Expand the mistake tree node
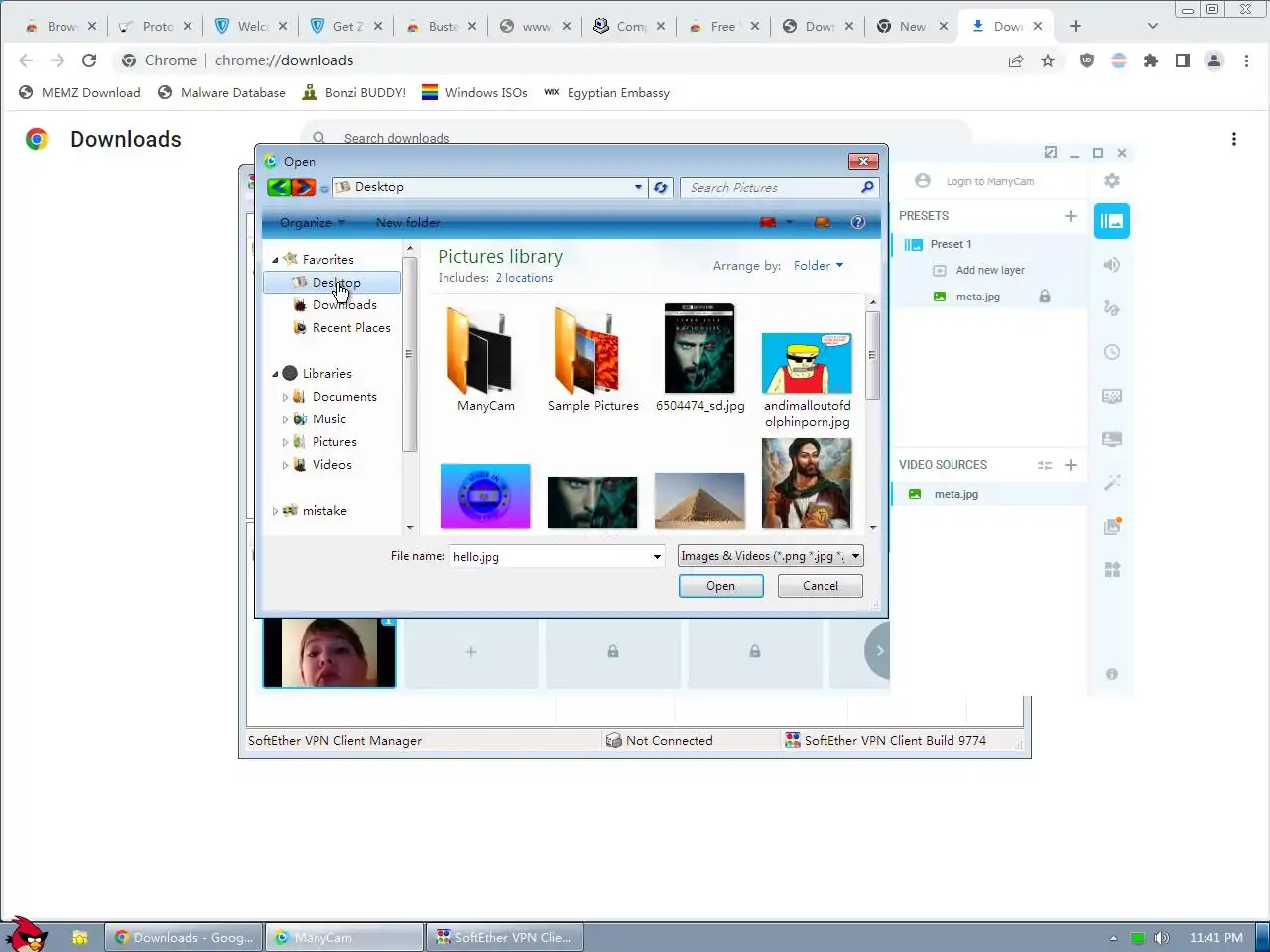The width and height of the screenshot is (1270, 952). pyautogui.click(x=275, y=511)
